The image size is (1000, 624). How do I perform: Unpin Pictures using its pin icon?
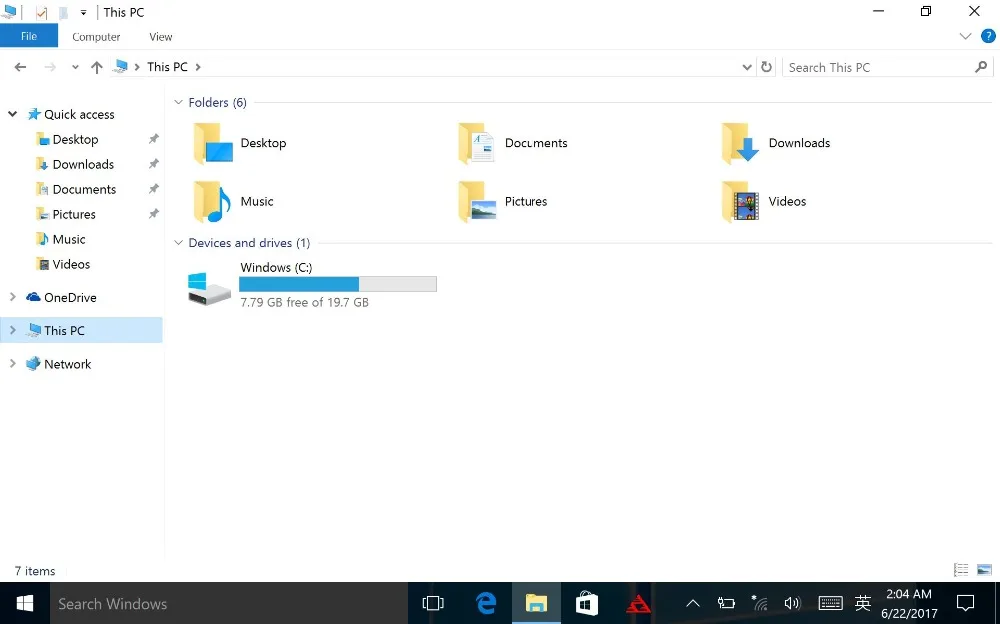pyautogui.click(x=154, y=214)
